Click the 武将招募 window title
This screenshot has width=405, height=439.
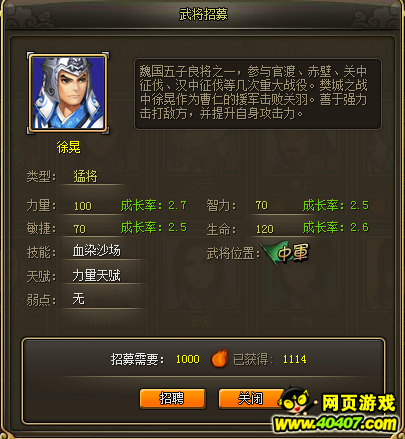(x=203, y=14)
